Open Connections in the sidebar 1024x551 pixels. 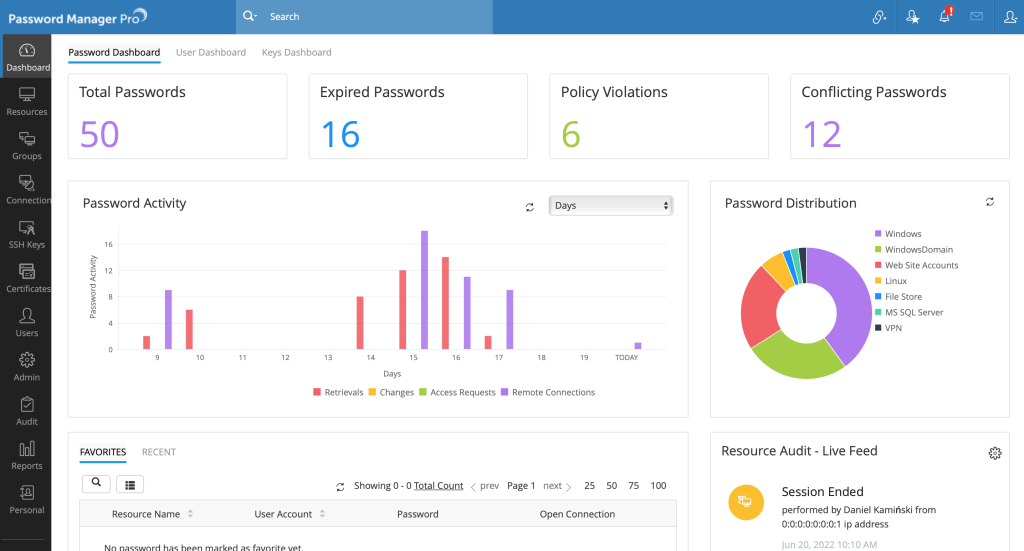[x=25, y=190]
